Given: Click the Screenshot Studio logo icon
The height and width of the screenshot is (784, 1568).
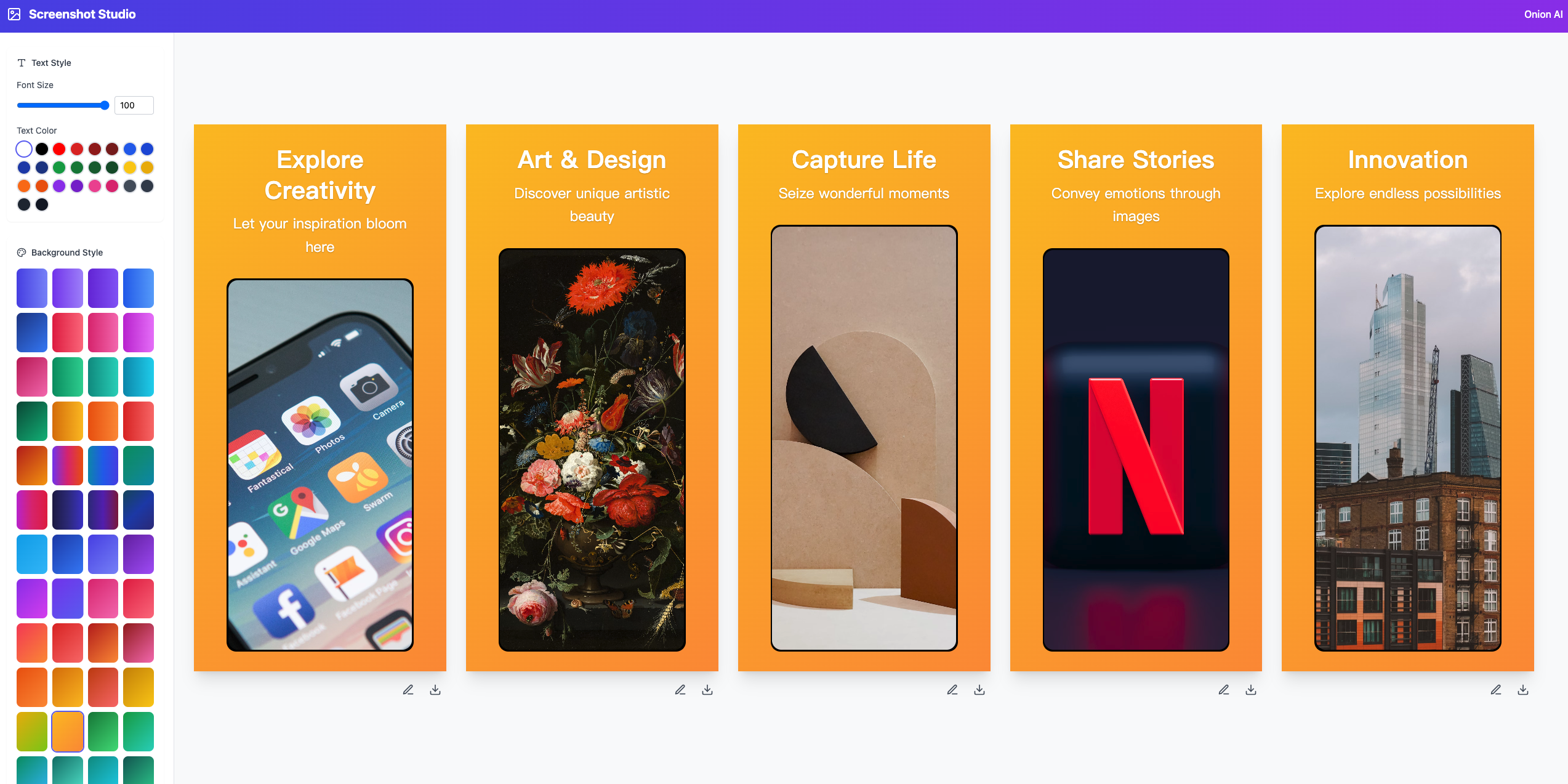Looking at the screenshot, I should coord(14,14).
